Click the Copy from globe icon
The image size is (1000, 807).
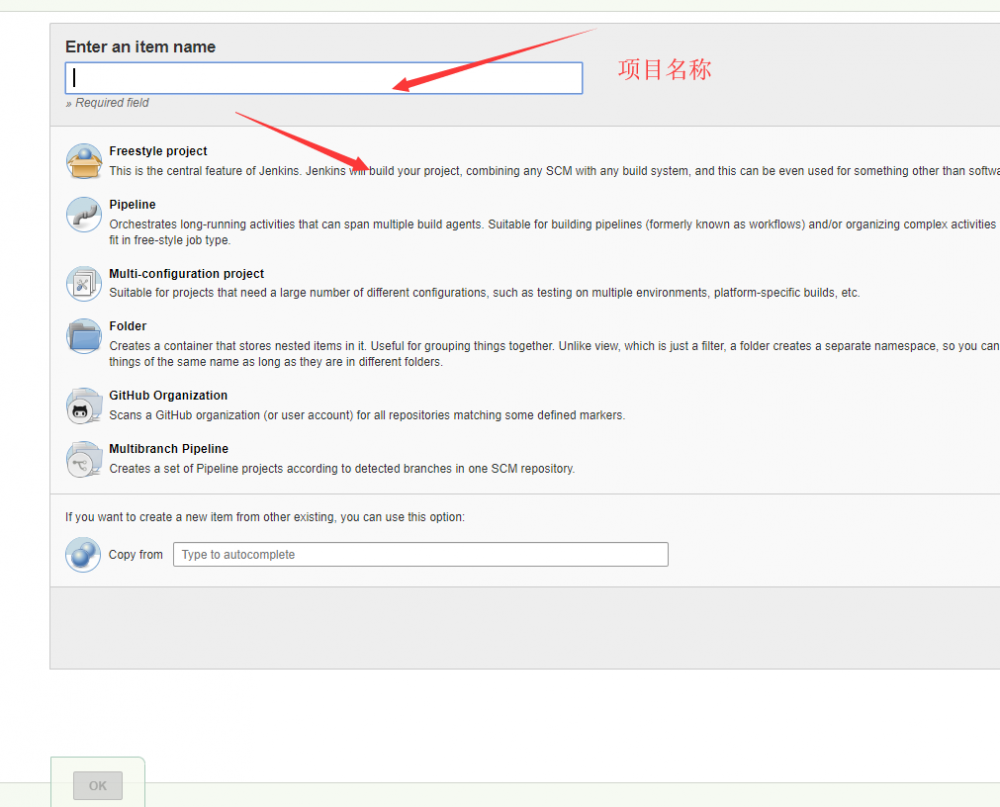click(84, 554)
